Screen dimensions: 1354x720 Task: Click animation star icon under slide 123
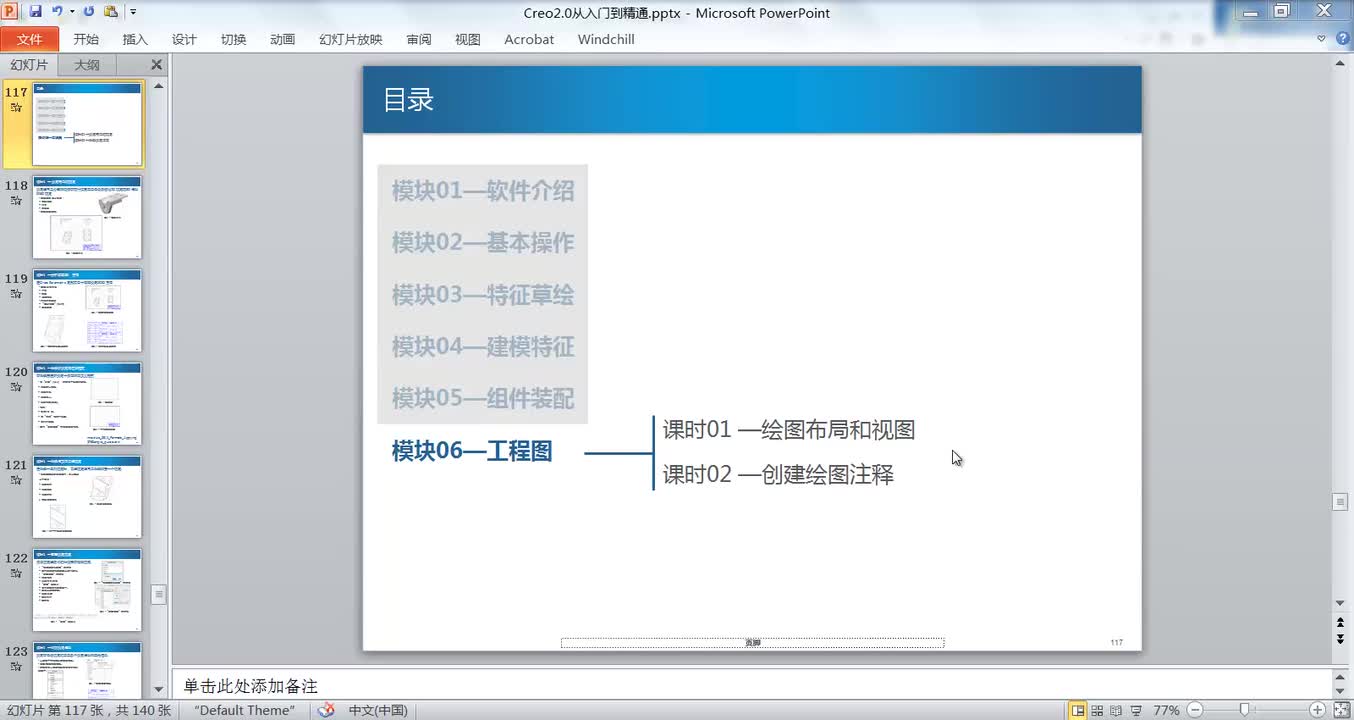tap(16, 666)
